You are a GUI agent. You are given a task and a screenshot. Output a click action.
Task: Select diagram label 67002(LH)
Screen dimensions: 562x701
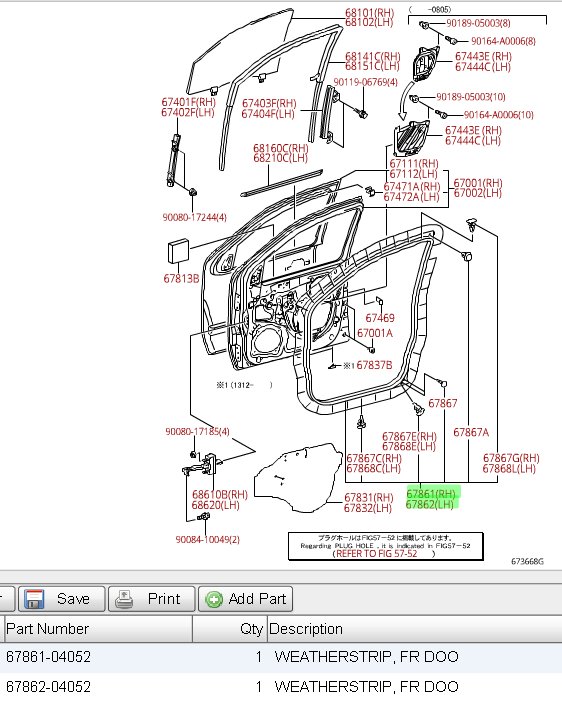(x=477, y=193)
